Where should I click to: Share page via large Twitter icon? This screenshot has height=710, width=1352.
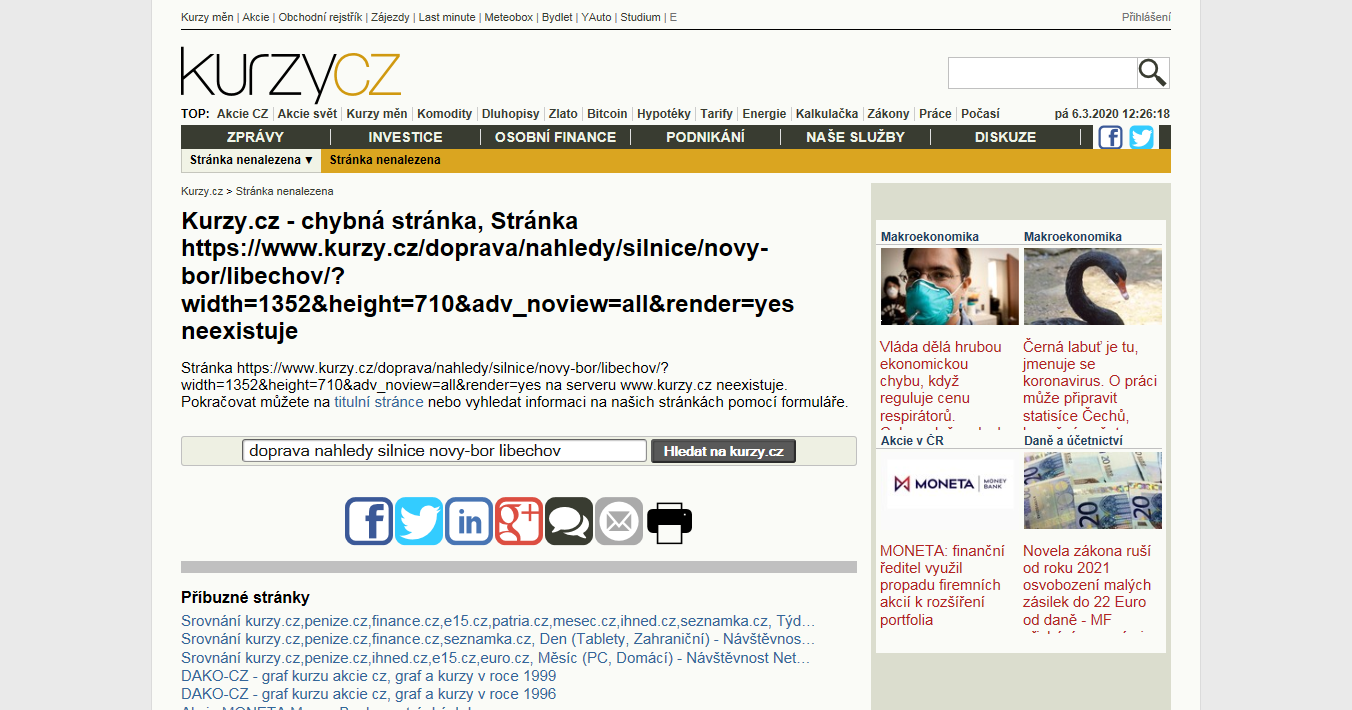point(419,521)
